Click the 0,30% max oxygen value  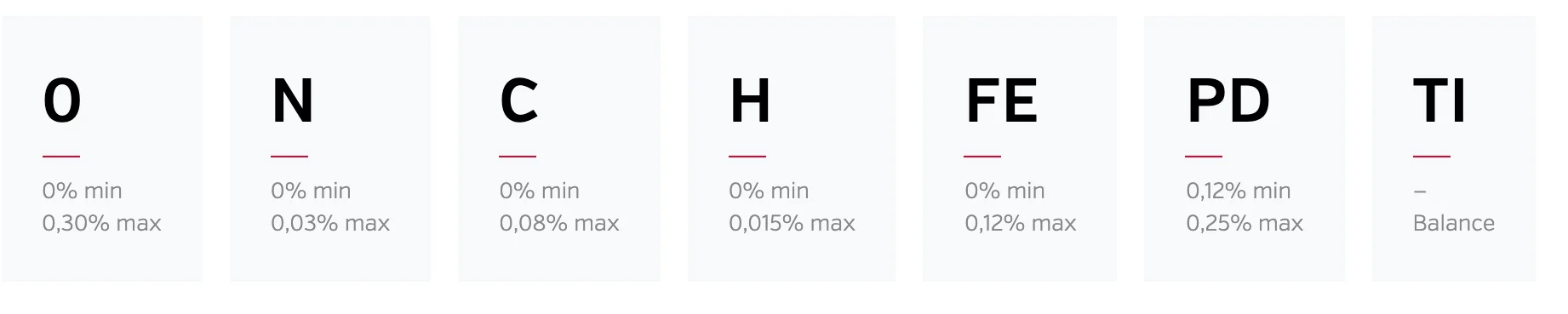101,223
